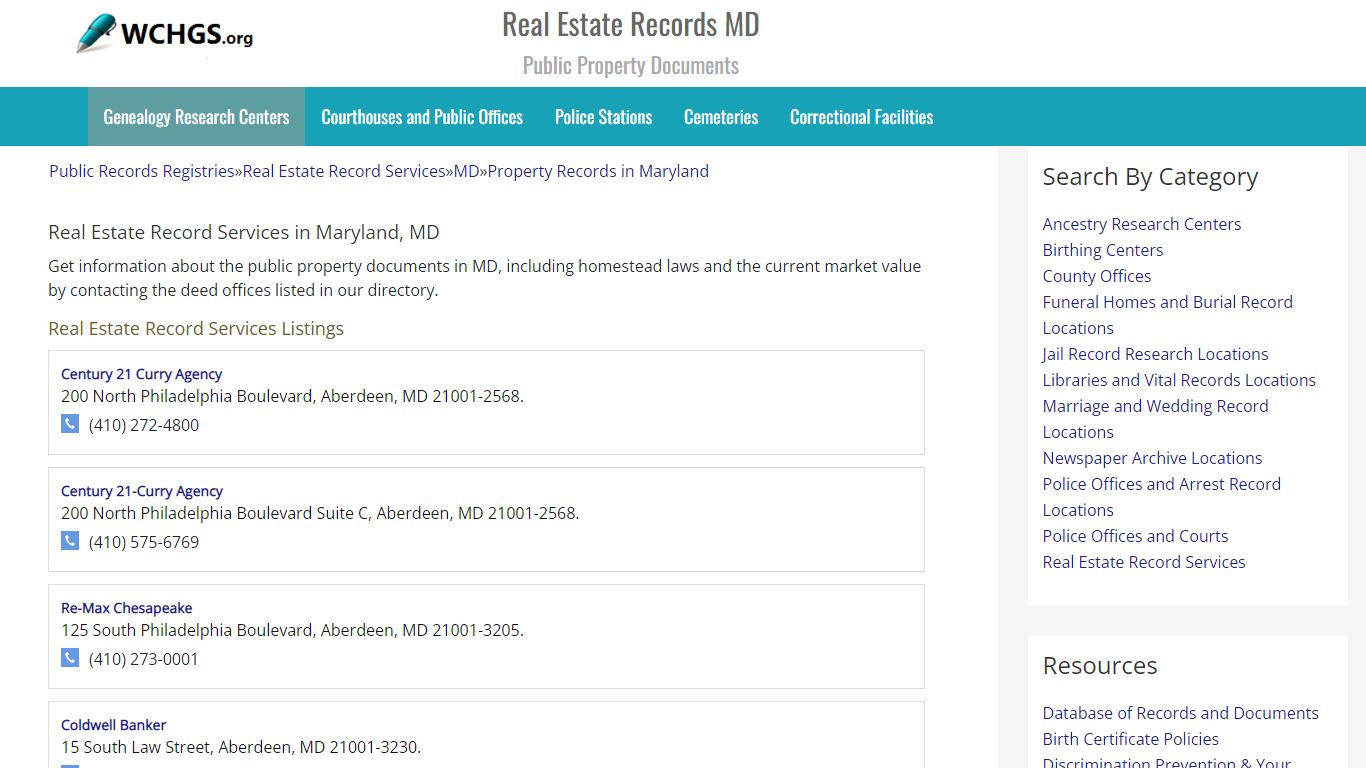1366x768 pixels.
Task: Click phone number (410) 273-0001
Action: click(144, 659)
